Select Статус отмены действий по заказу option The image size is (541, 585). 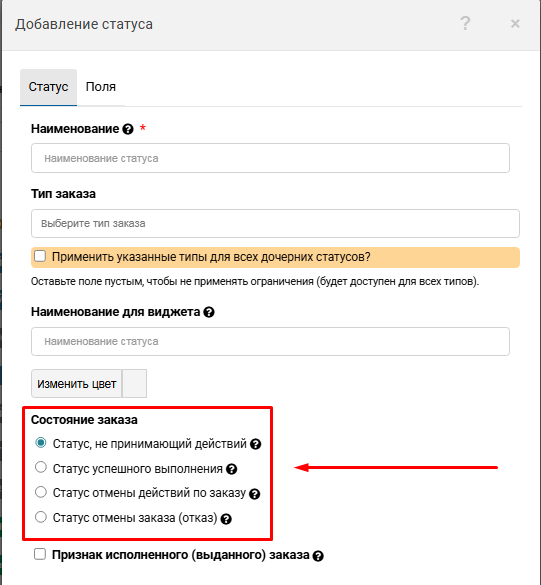(41, 492)
